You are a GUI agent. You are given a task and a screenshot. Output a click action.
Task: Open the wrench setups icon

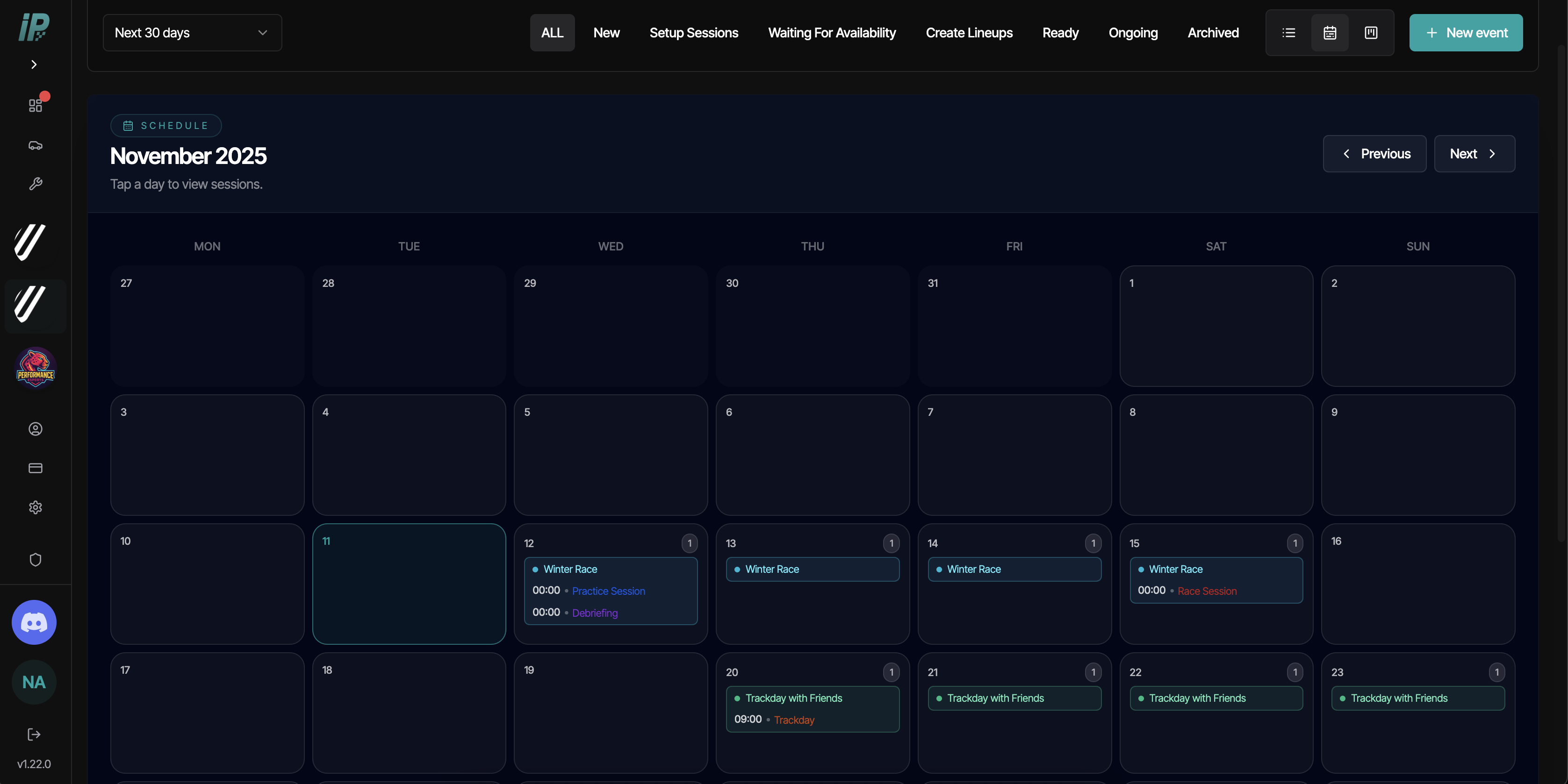click(x=36, y=184)
